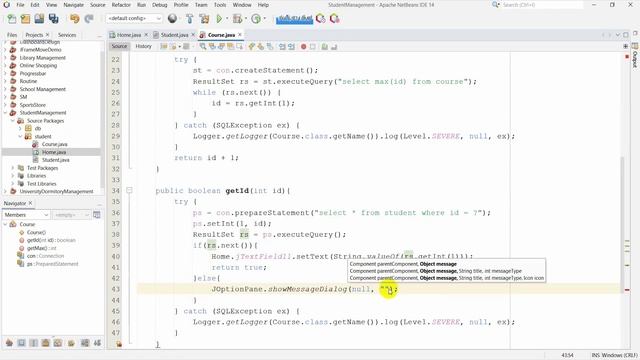Click the Comment code editor icon

click(325, 47)
